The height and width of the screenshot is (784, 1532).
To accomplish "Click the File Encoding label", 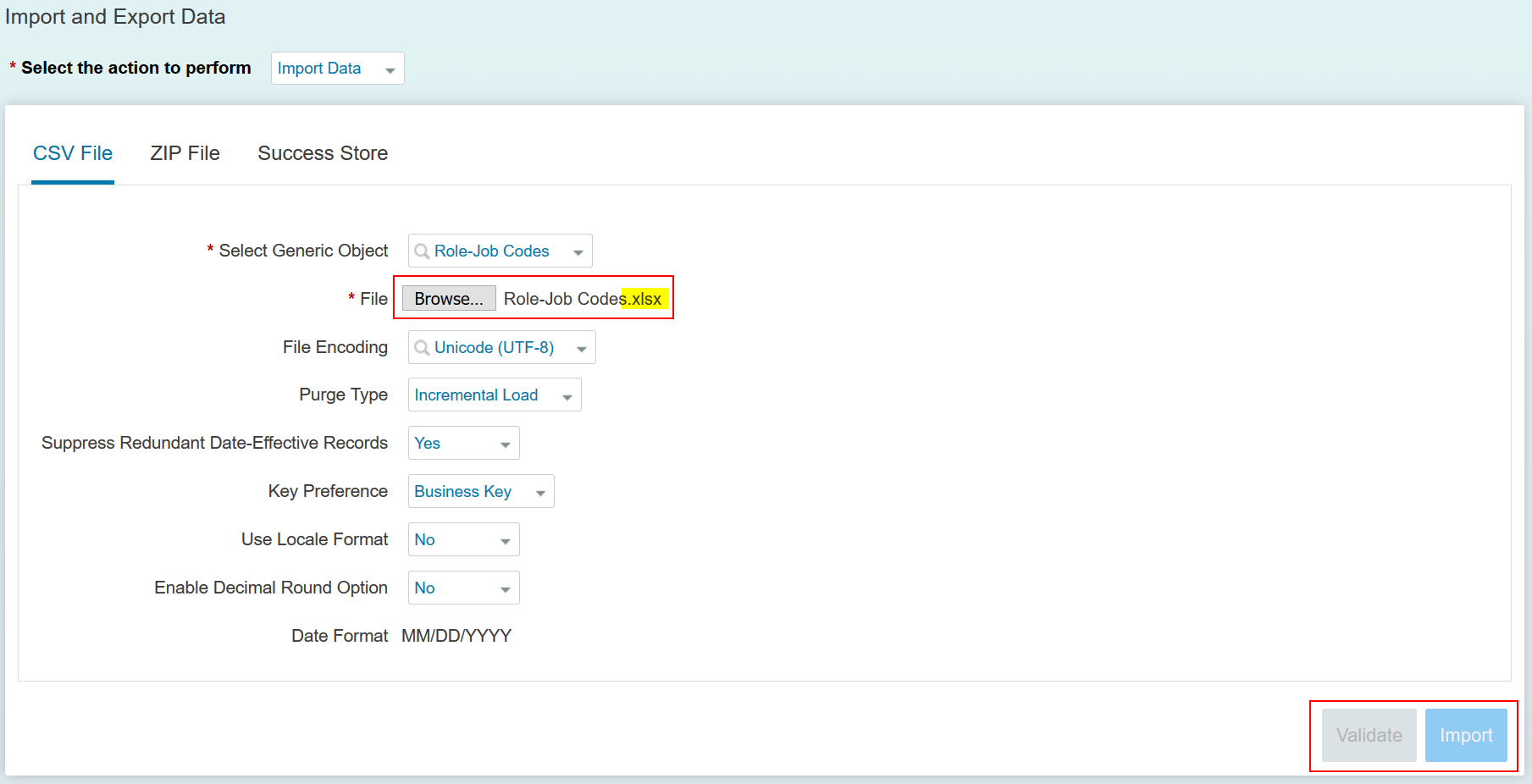I will pos(335,347).
